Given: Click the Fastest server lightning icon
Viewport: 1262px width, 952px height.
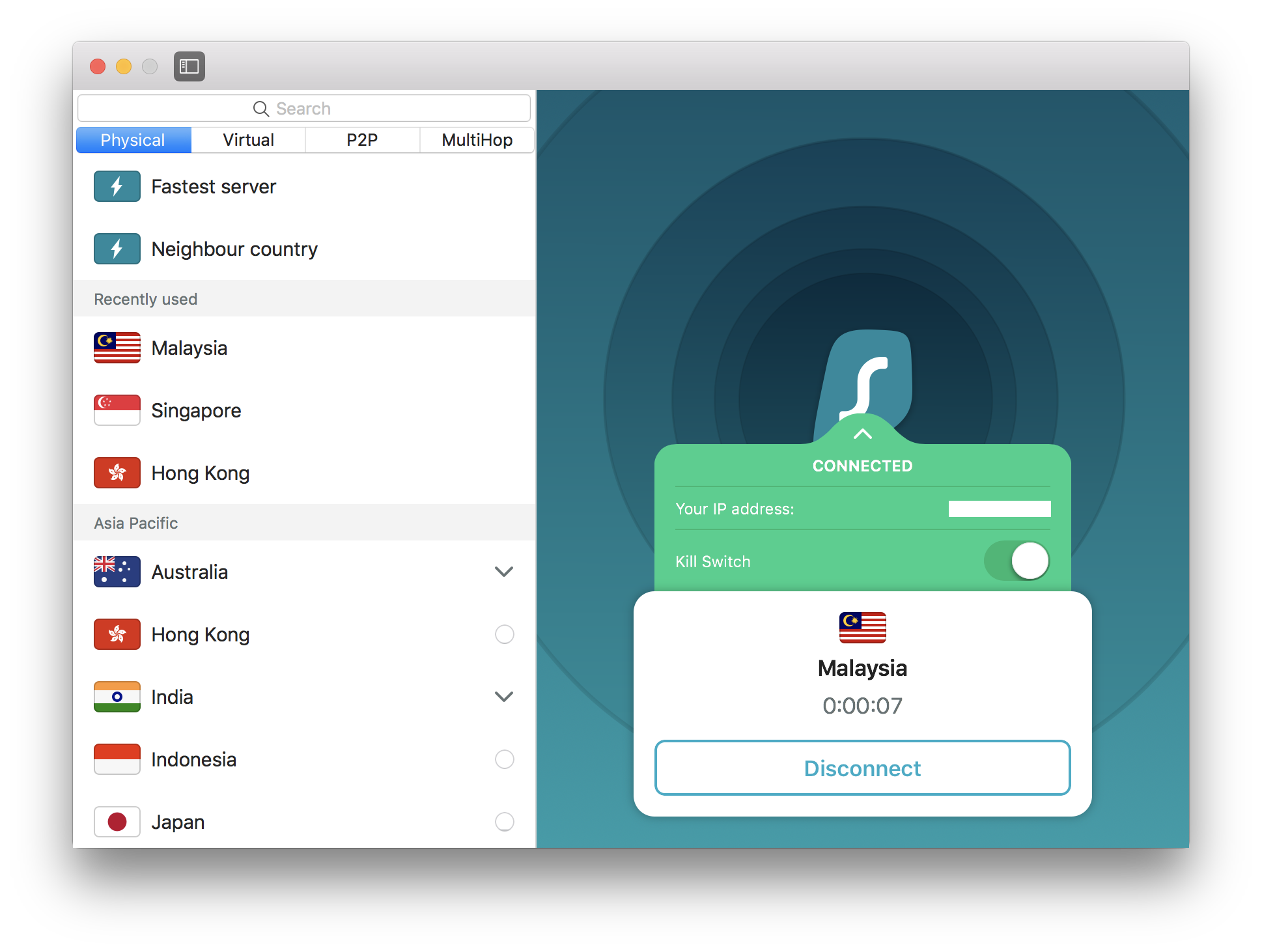Looking at the screenshot, I should click(117, 186).
